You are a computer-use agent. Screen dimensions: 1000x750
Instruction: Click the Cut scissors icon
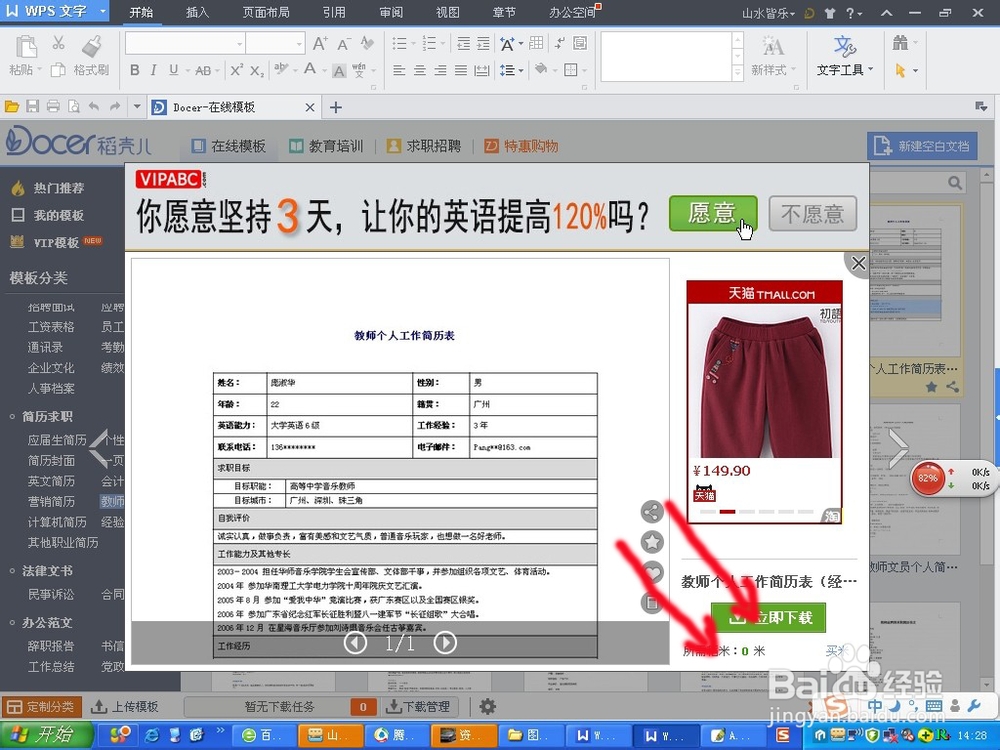click(x=58, y=43)
